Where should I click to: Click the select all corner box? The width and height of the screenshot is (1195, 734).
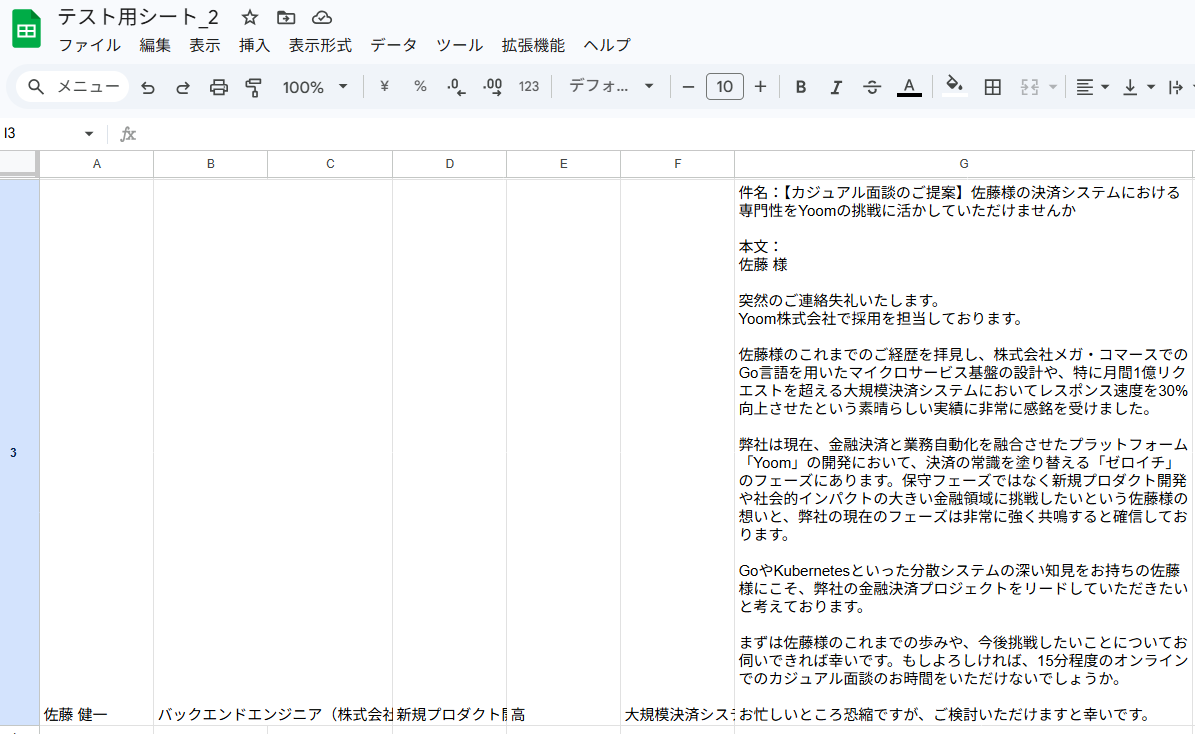point(18,163)
